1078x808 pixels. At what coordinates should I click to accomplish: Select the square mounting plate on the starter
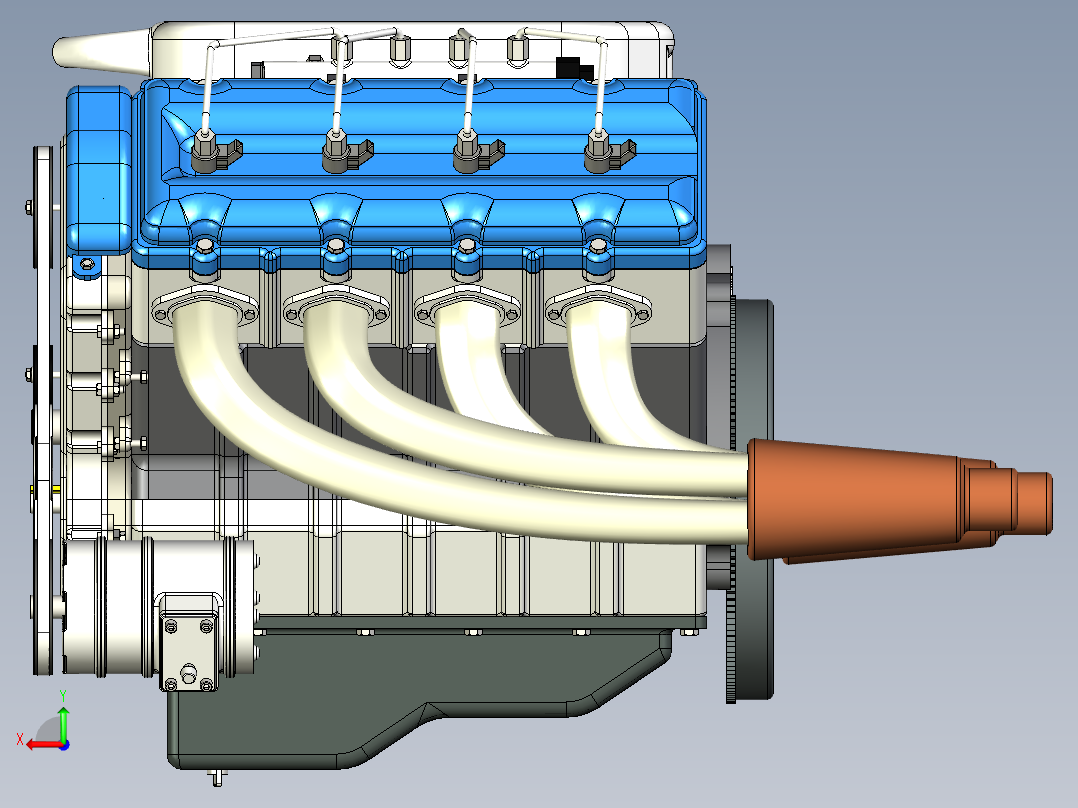[188, 652]
